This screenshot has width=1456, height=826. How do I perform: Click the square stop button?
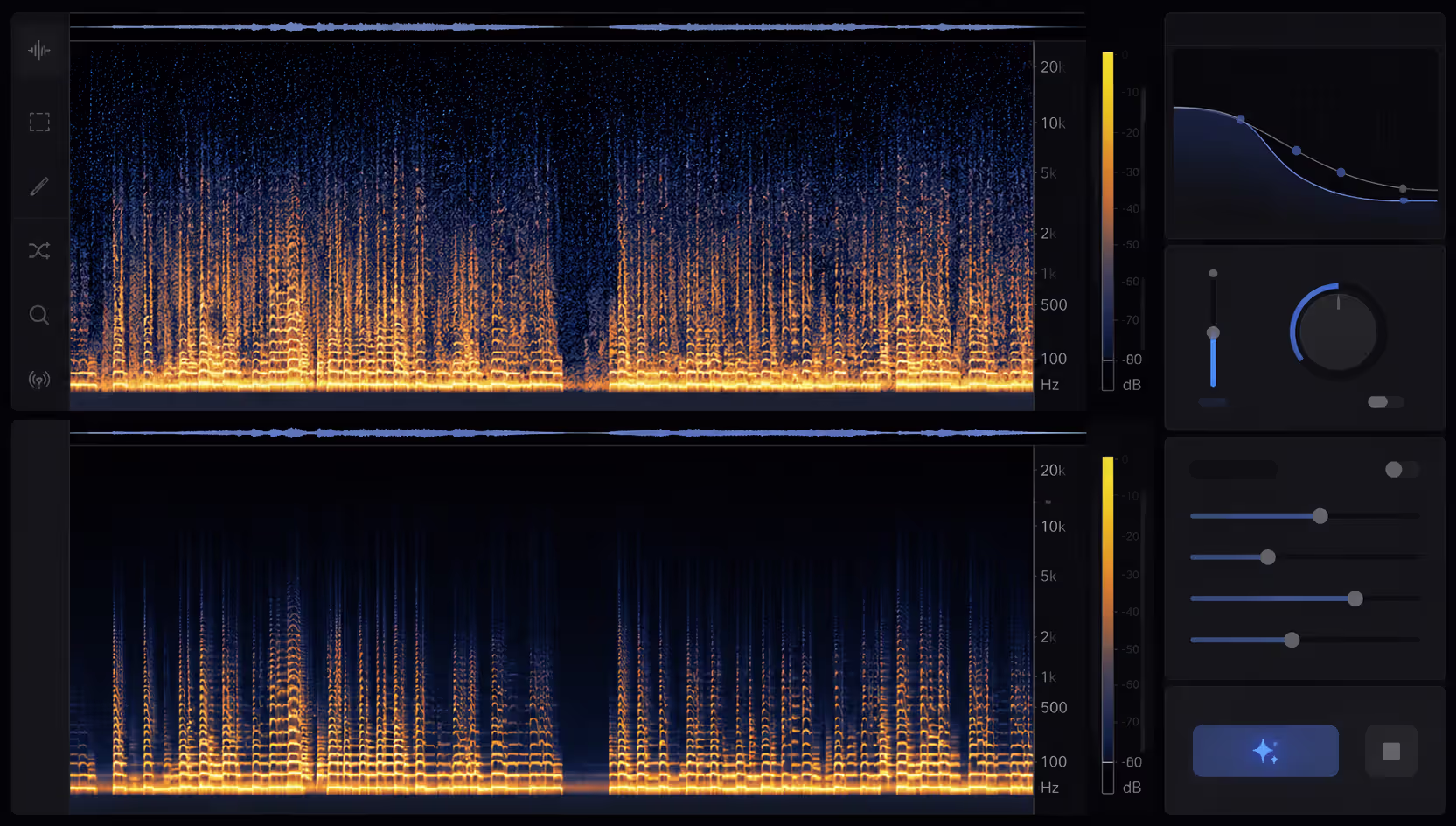(1391, 751)
